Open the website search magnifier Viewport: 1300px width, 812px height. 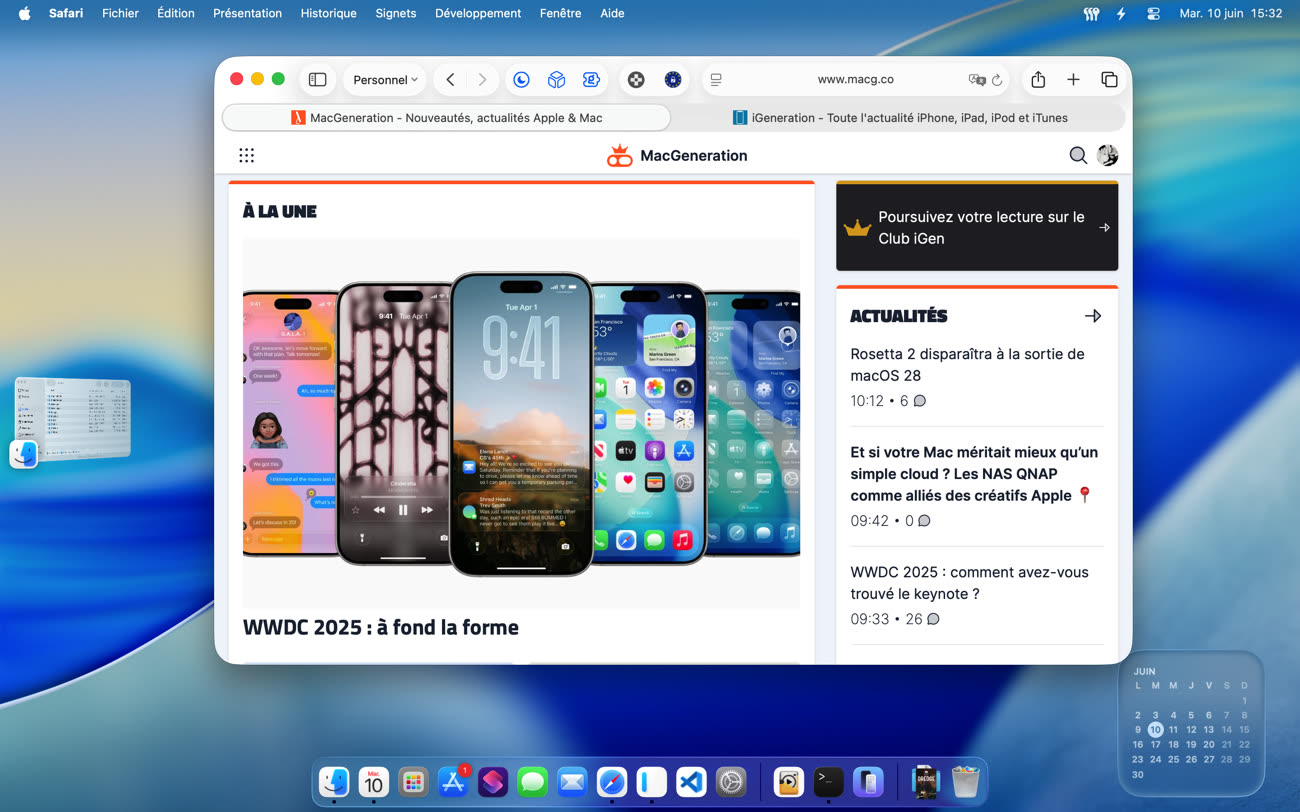point(1078,155)
